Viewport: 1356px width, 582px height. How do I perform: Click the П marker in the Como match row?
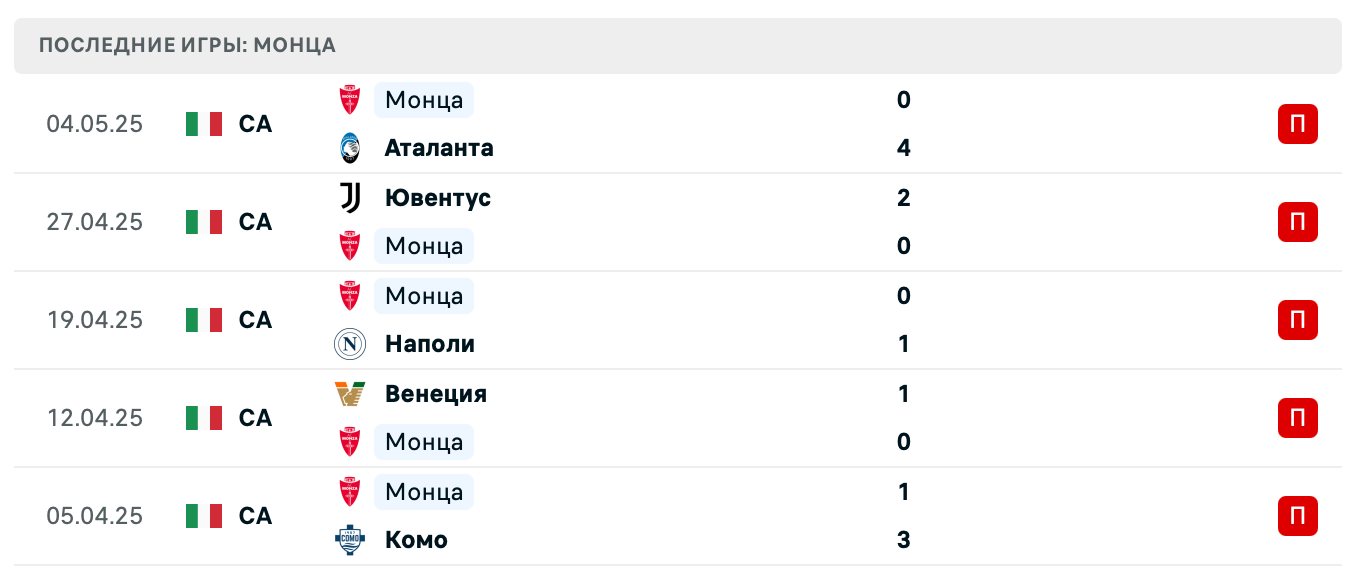pos(1297,516)
